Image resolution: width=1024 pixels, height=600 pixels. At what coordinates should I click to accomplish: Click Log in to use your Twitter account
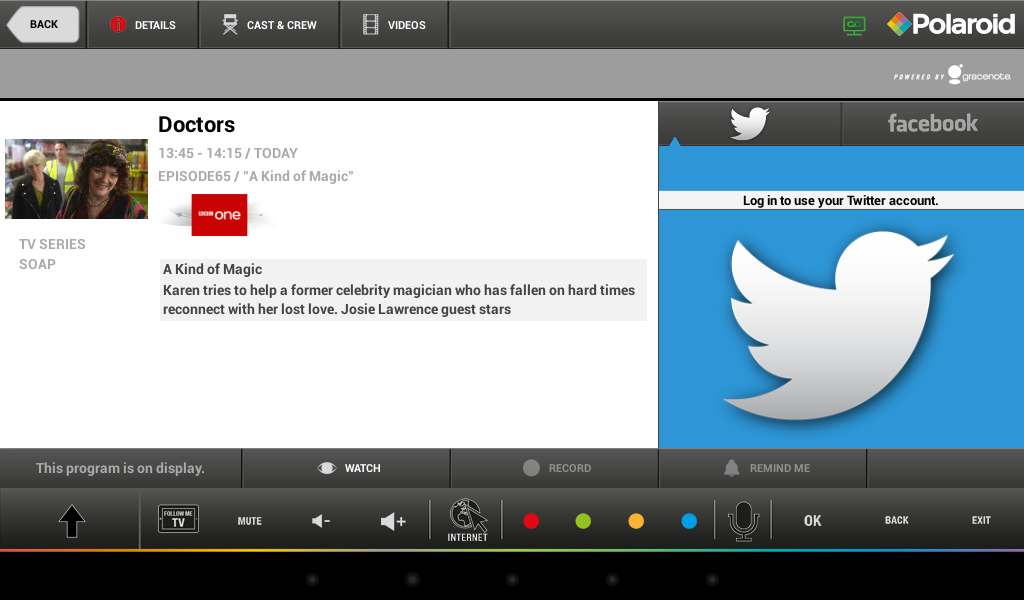840,200
